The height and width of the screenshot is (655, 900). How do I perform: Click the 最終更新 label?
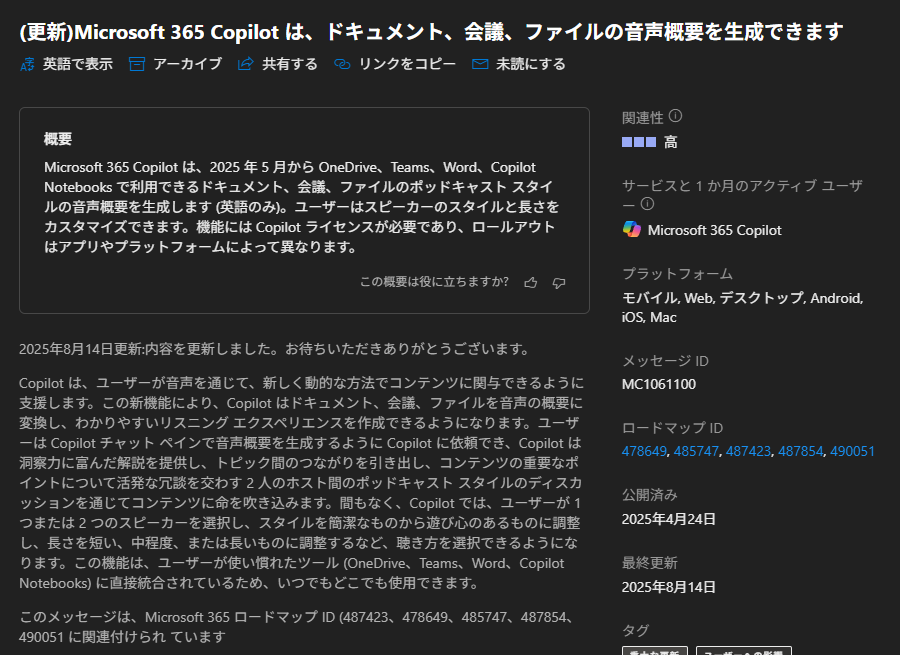(x=650, y=563)
